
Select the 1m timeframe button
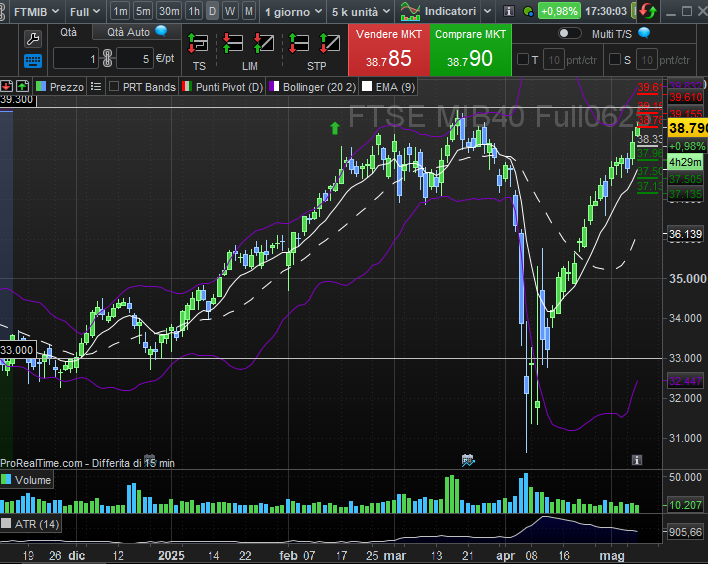pos(121,11)
